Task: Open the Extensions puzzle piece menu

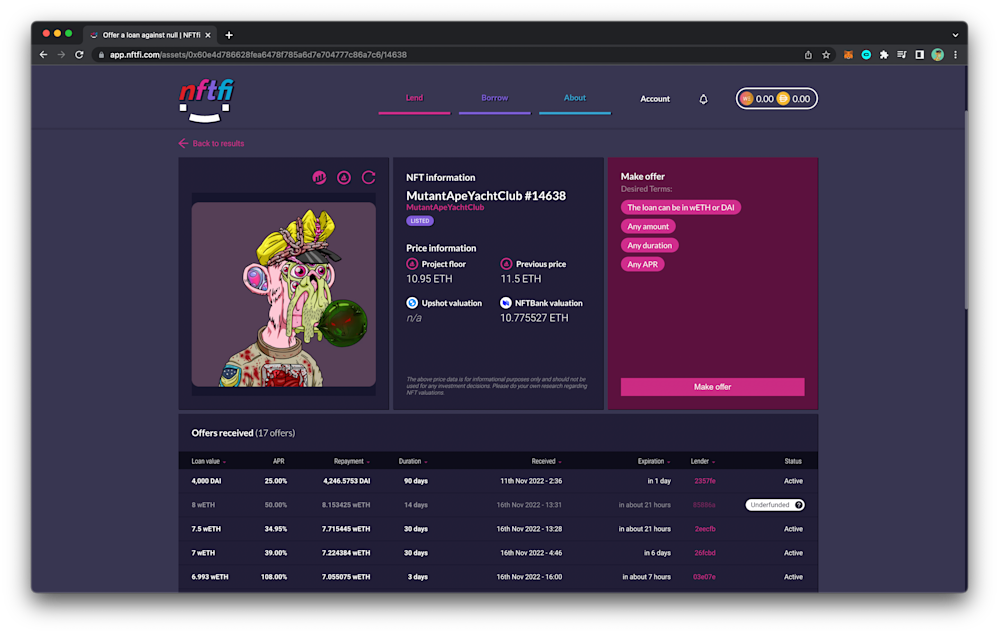Action: coord(884,55)
